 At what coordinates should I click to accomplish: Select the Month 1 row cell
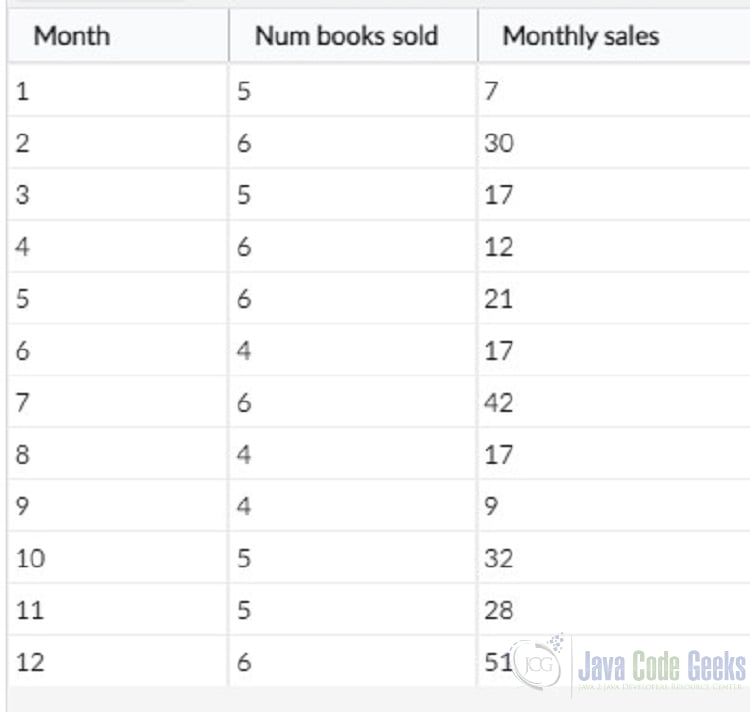pyautogui.click(x=118, y=90)
